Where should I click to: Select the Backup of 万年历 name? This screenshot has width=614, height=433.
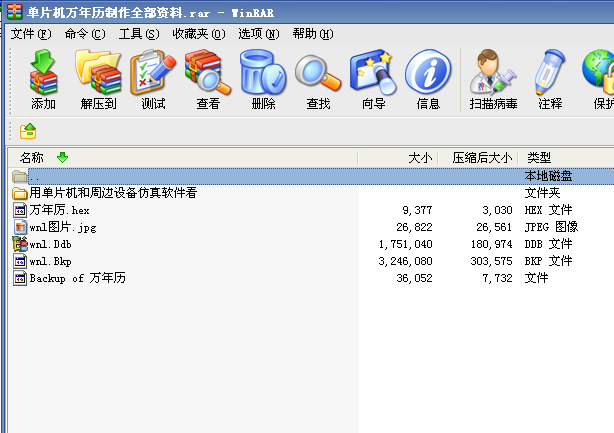tap(78, 278)
